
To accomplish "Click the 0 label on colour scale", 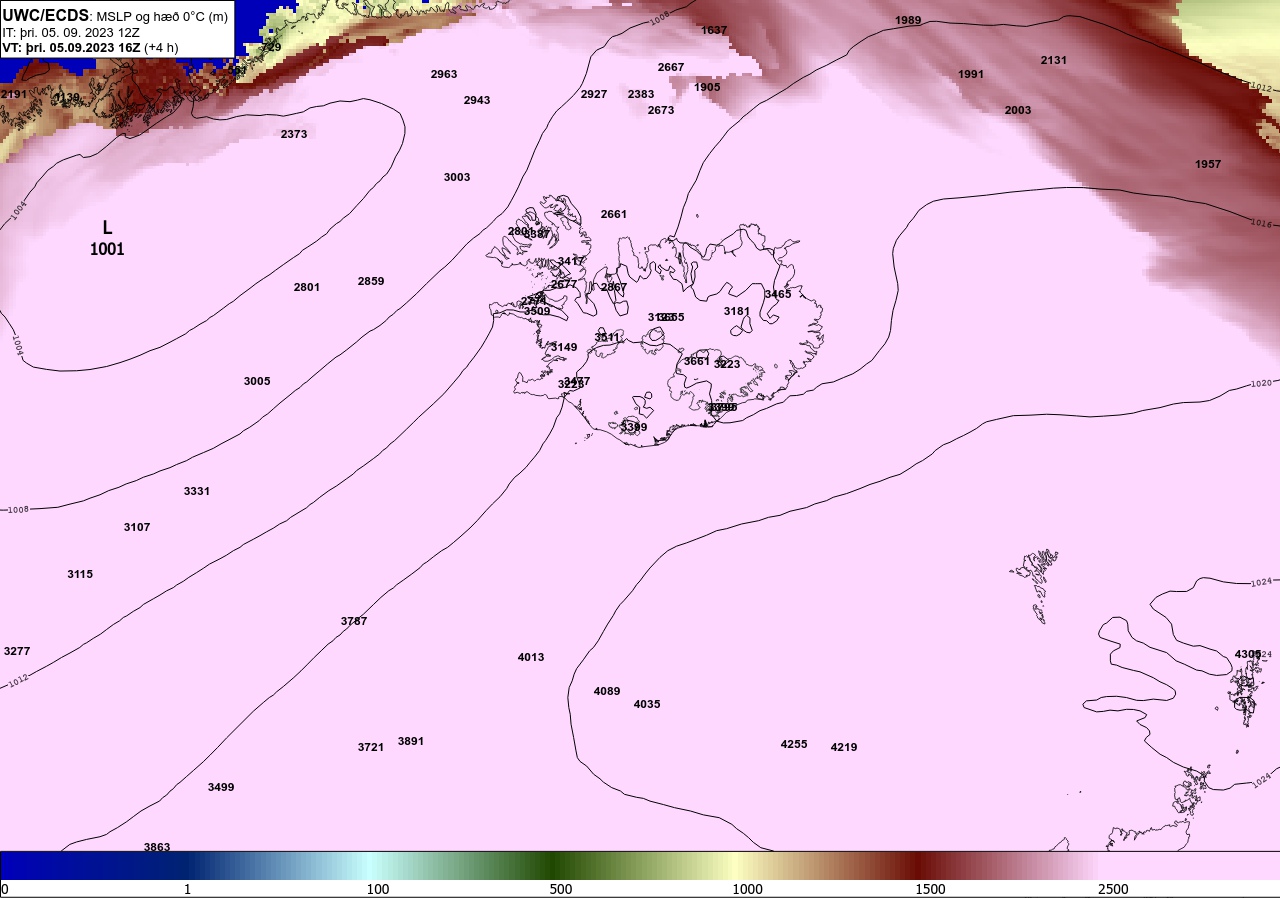I will (4, 889).
